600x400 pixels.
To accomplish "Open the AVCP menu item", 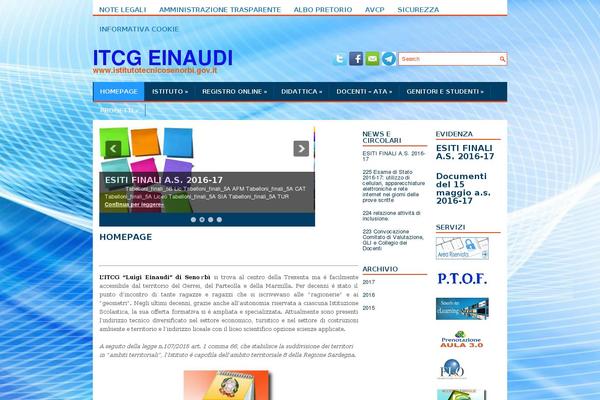I will 375,10.
